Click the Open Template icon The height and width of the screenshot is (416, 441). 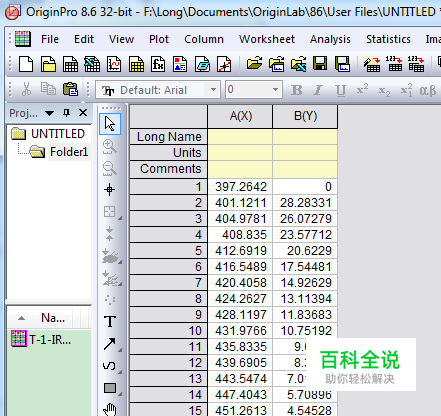(276, 63)
